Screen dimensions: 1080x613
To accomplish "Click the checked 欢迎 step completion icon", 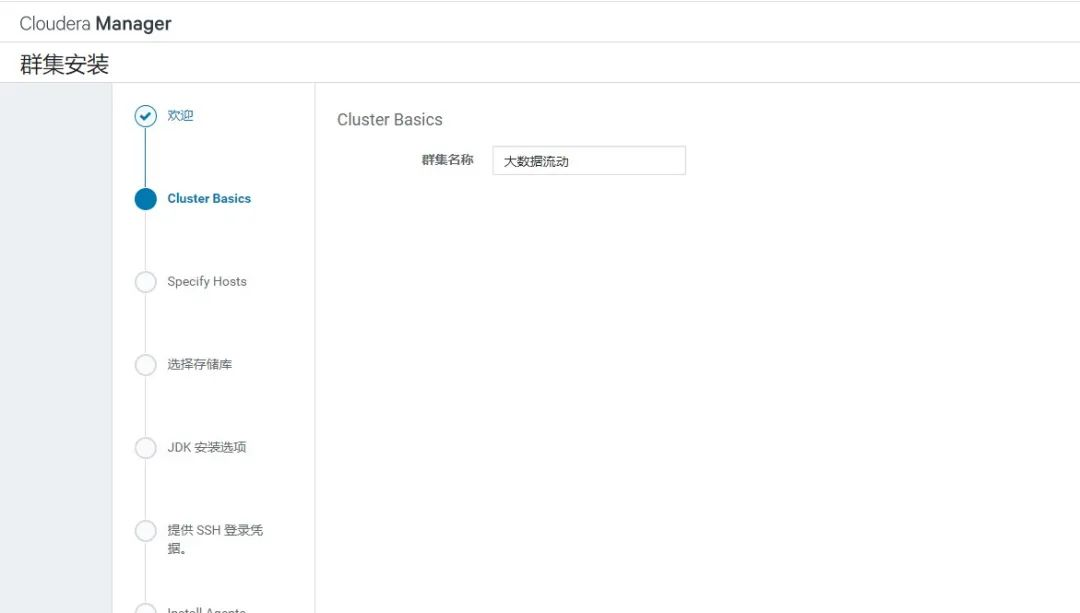I will (x=146, y=116).
